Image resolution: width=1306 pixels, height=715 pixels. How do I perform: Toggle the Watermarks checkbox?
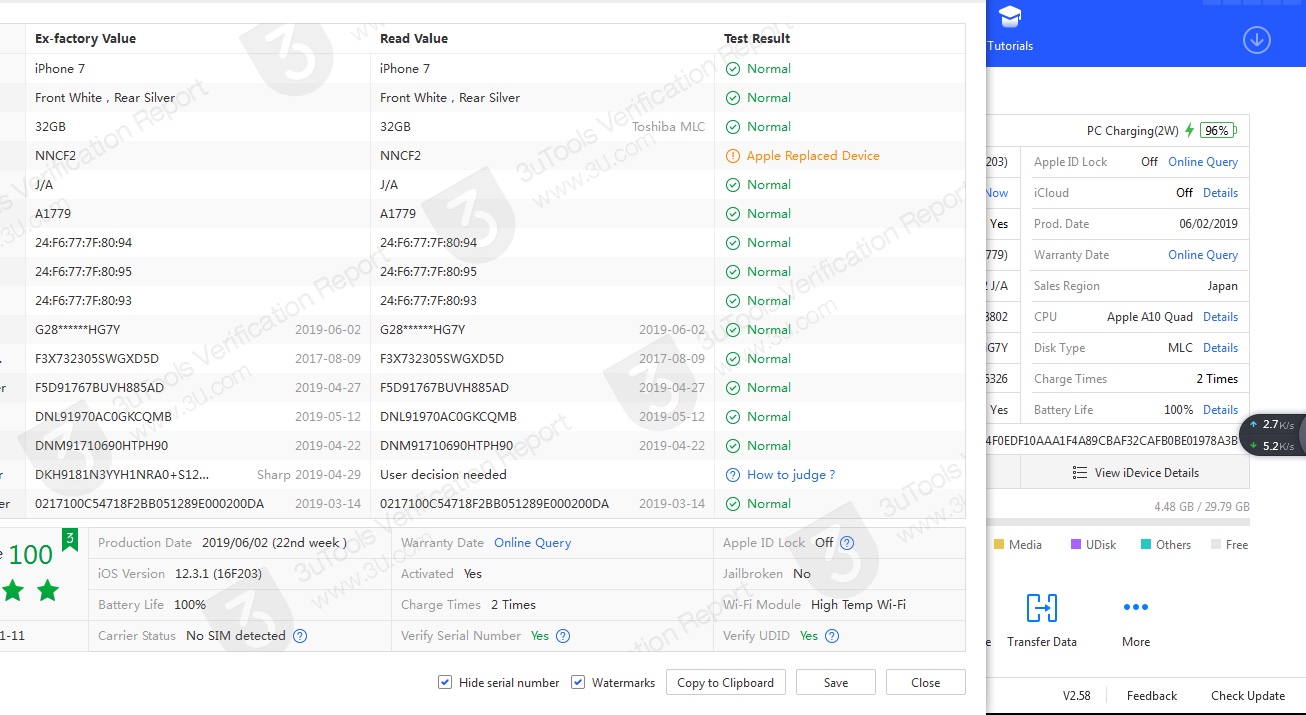pos(578,682)
